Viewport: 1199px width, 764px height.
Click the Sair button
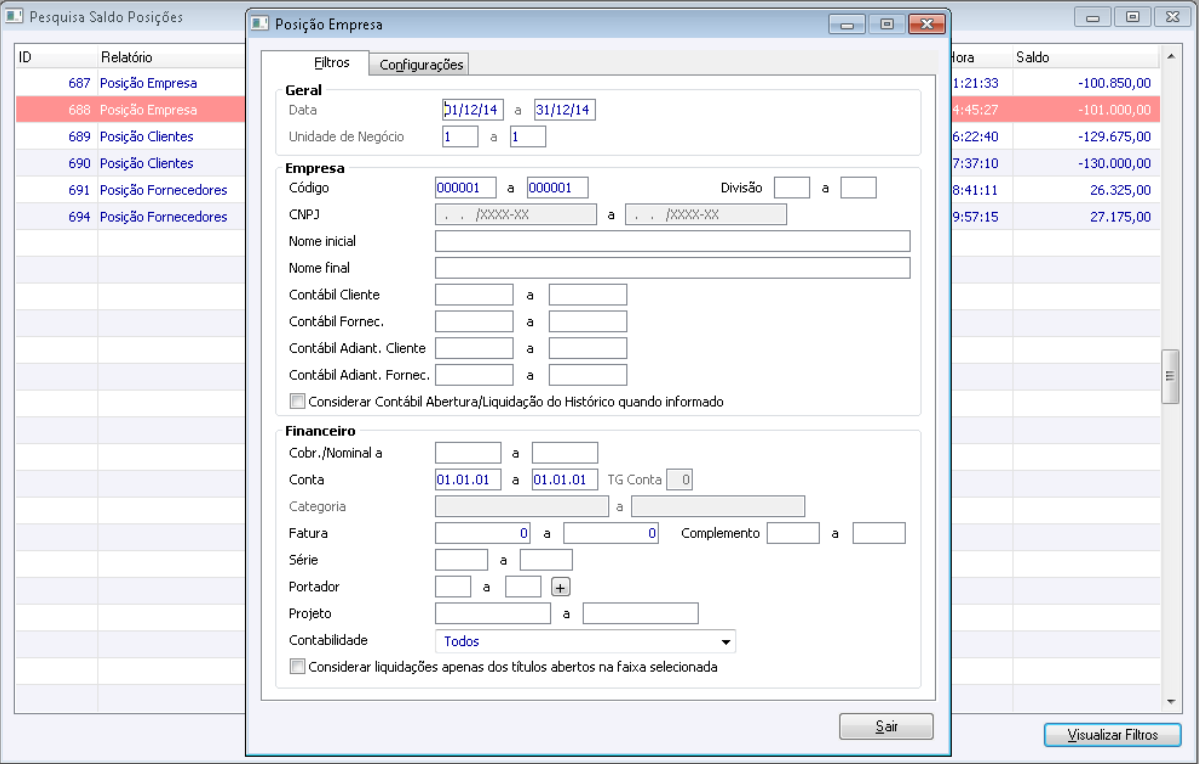click(x=885, y=727)
